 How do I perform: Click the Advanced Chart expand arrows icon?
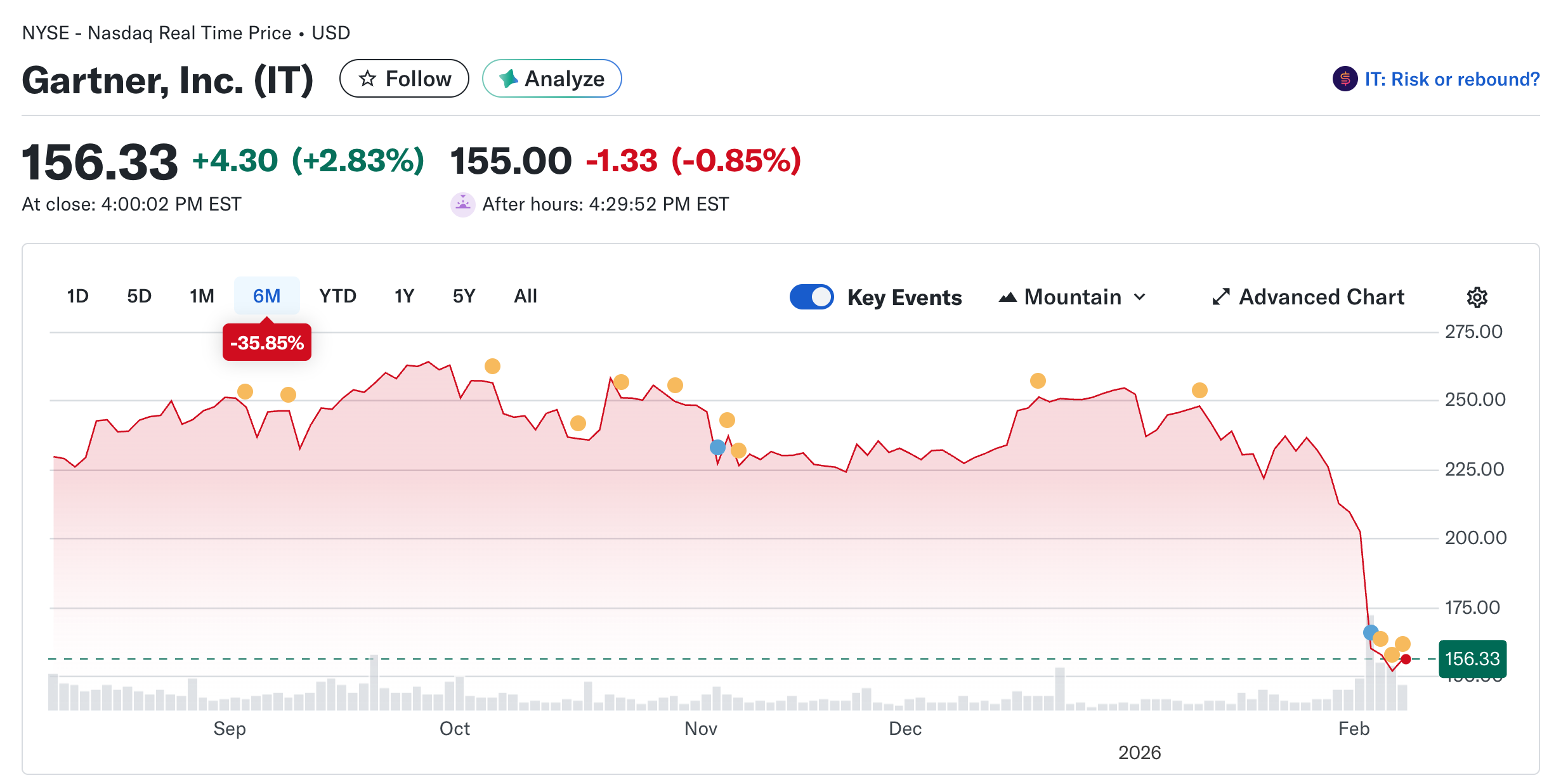(x=1220, y=297)
